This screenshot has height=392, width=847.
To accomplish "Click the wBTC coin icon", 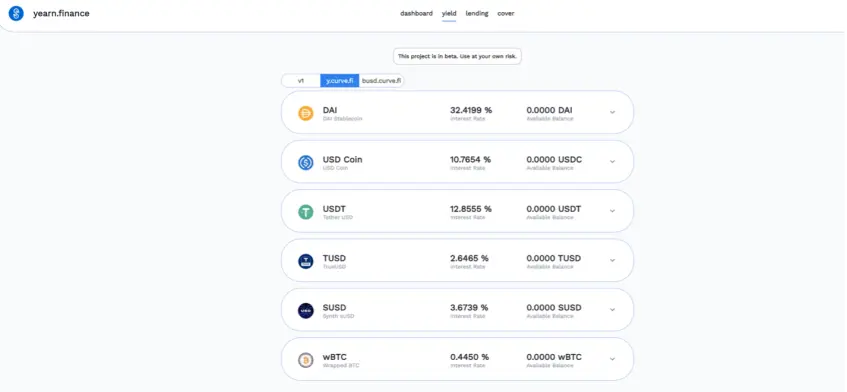I will pyautogui.click(x=306, y=360).
